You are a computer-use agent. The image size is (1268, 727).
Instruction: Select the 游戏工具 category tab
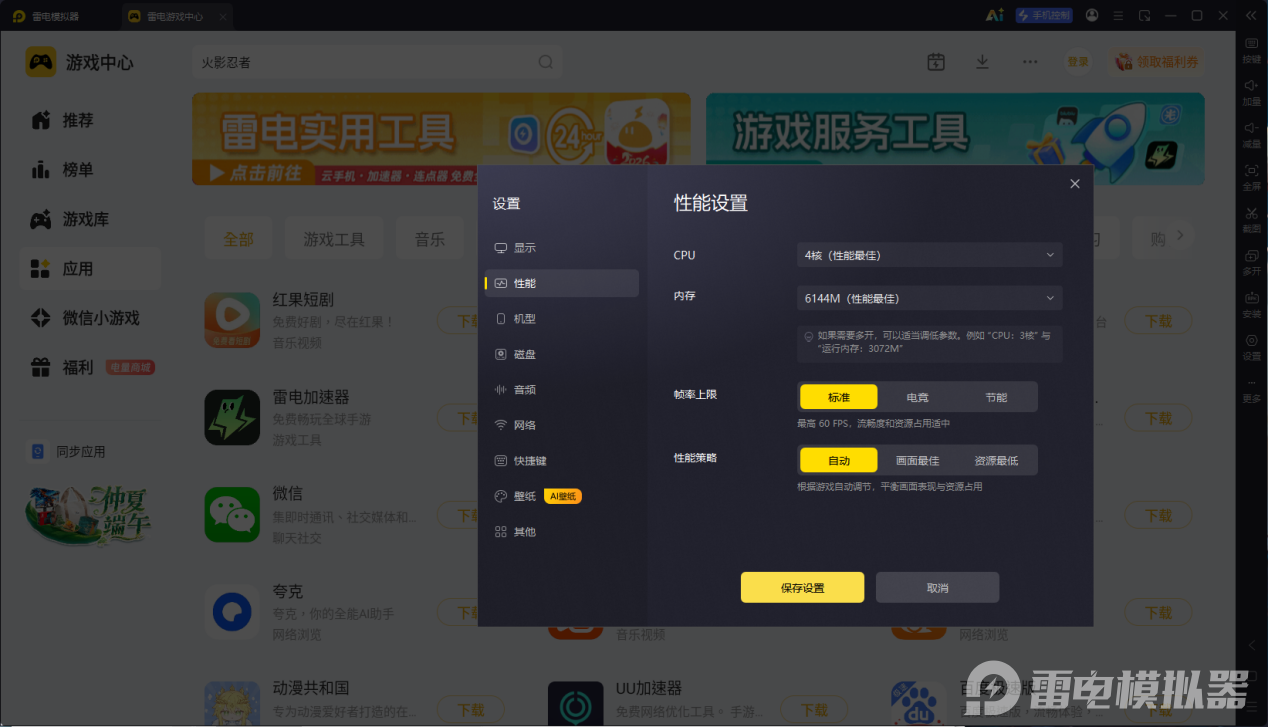click(334, 239)
